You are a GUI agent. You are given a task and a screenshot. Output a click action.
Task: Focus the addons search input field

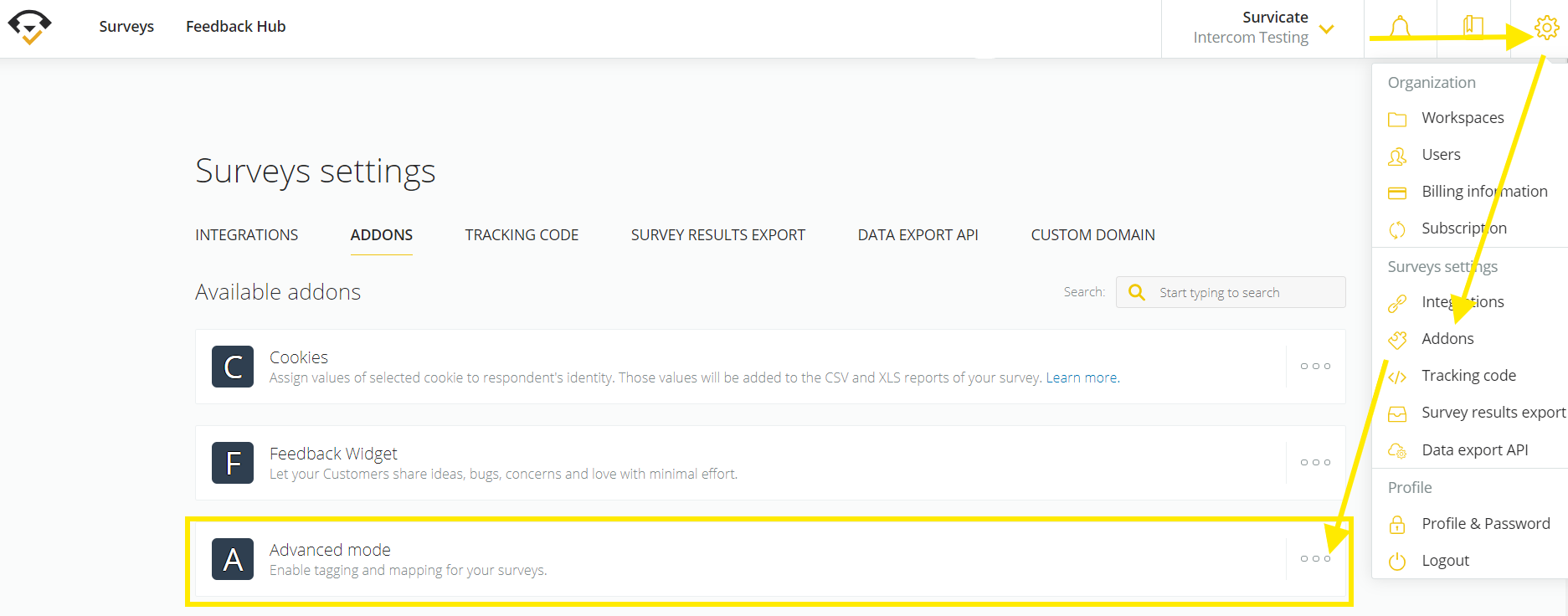[x=1231, y=292]
